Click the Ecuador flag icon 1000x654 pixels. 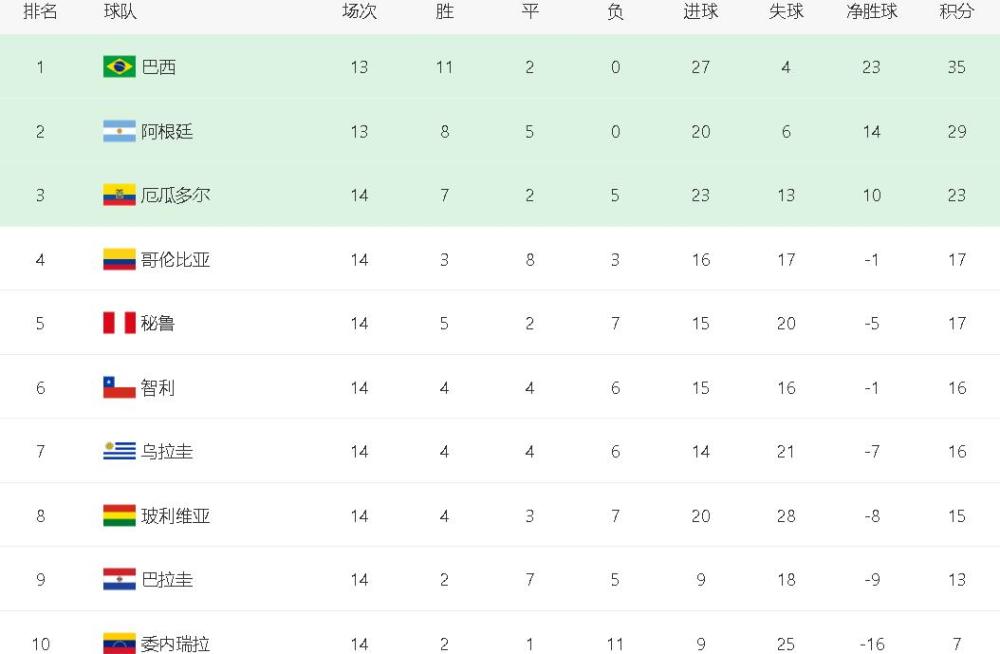point(119,195)
